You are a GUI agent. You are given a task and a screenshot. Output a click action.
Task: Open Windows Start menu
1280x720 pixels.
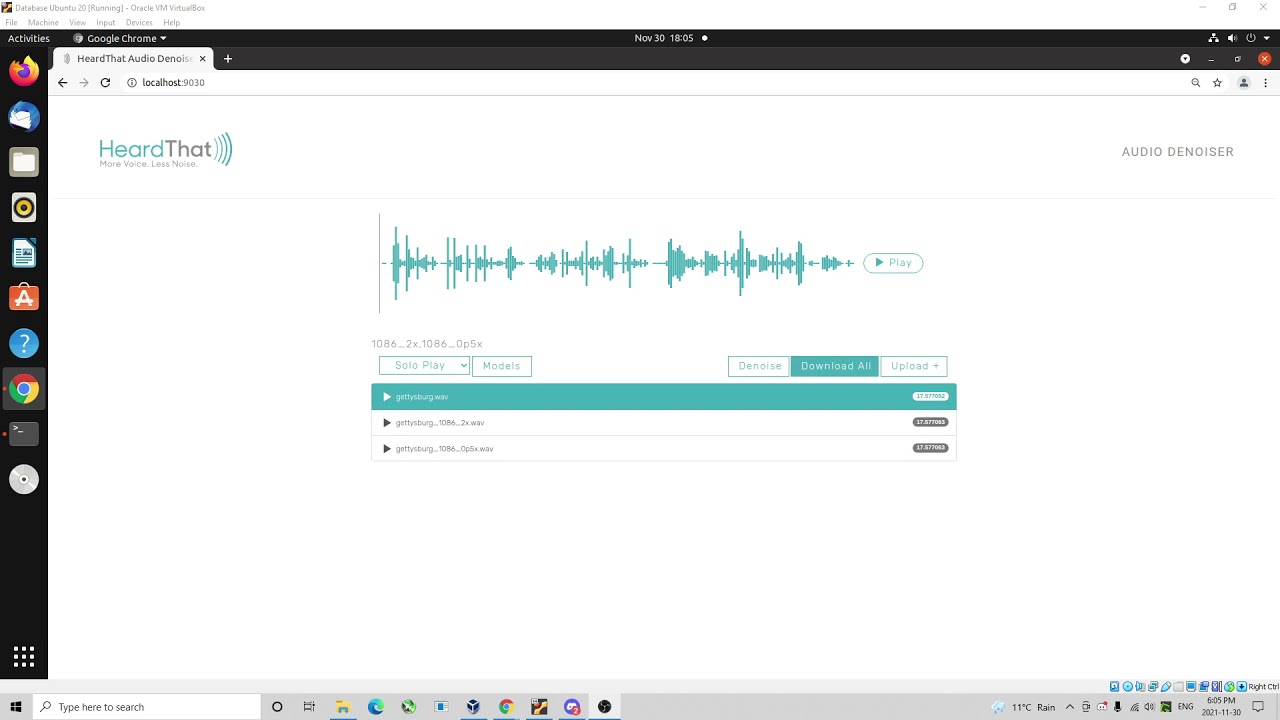coord(16,707)
